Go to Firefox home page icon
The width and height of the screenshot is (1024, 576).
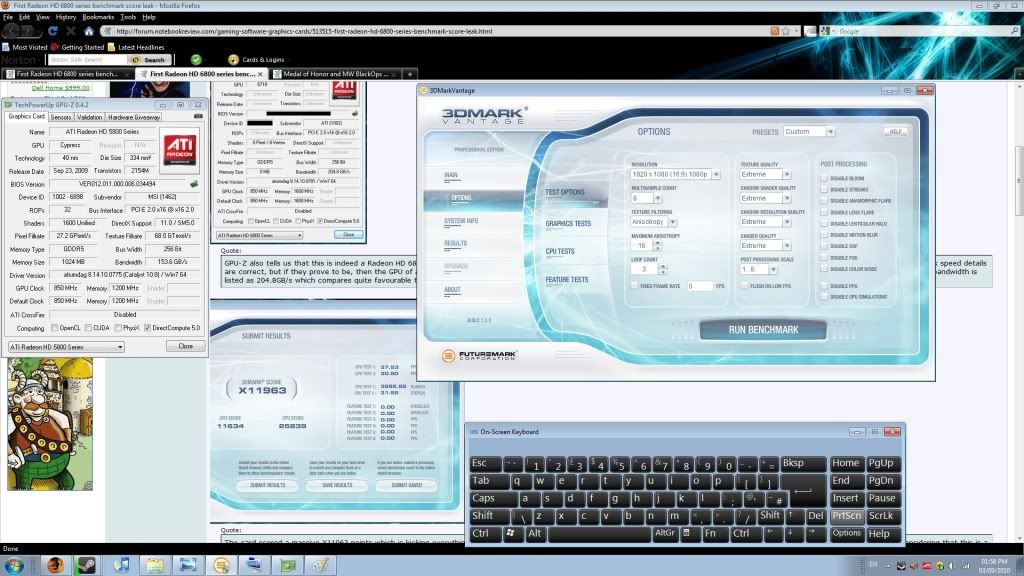pyautogui.click(x=89, y=31)
